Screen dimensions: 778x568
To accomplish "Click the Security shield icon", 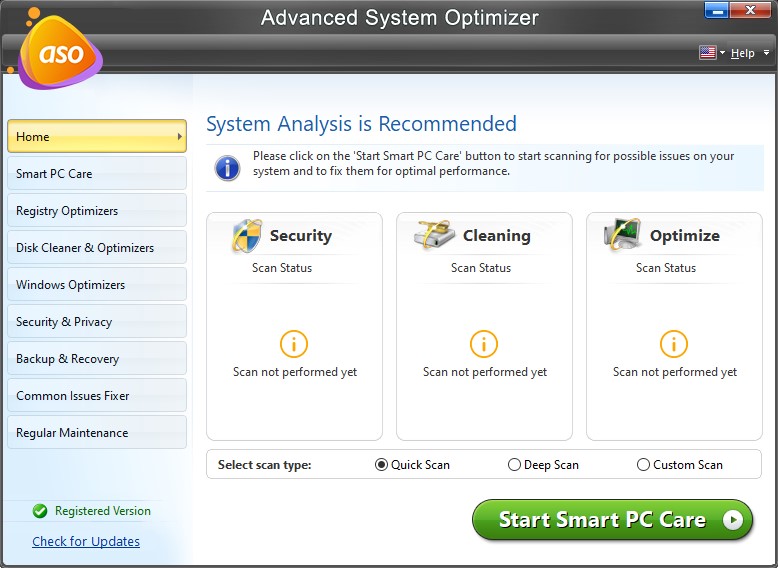I will 246,236.
